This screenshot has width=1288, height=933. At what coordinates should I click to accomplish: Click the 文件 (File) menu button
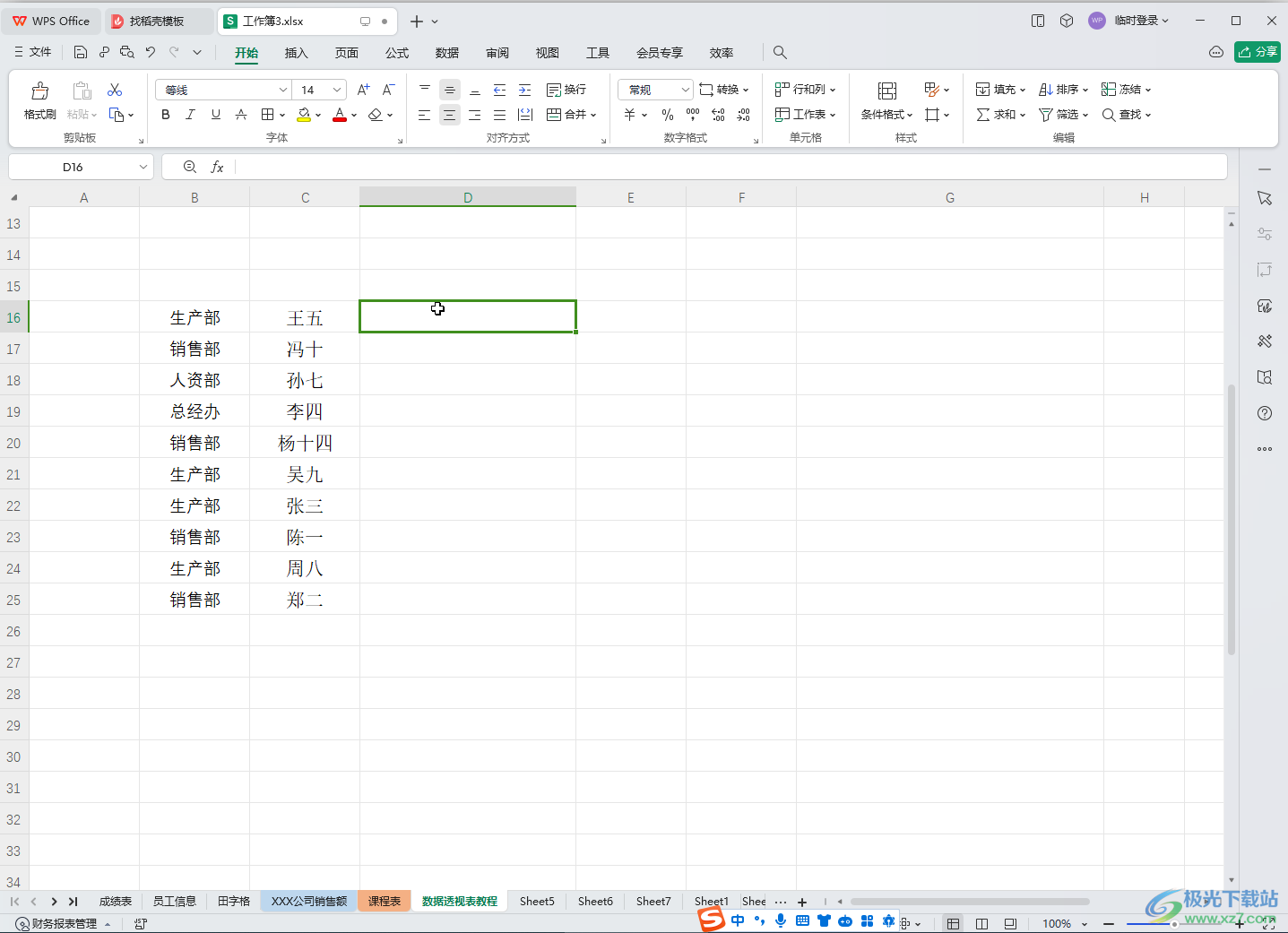32,52
